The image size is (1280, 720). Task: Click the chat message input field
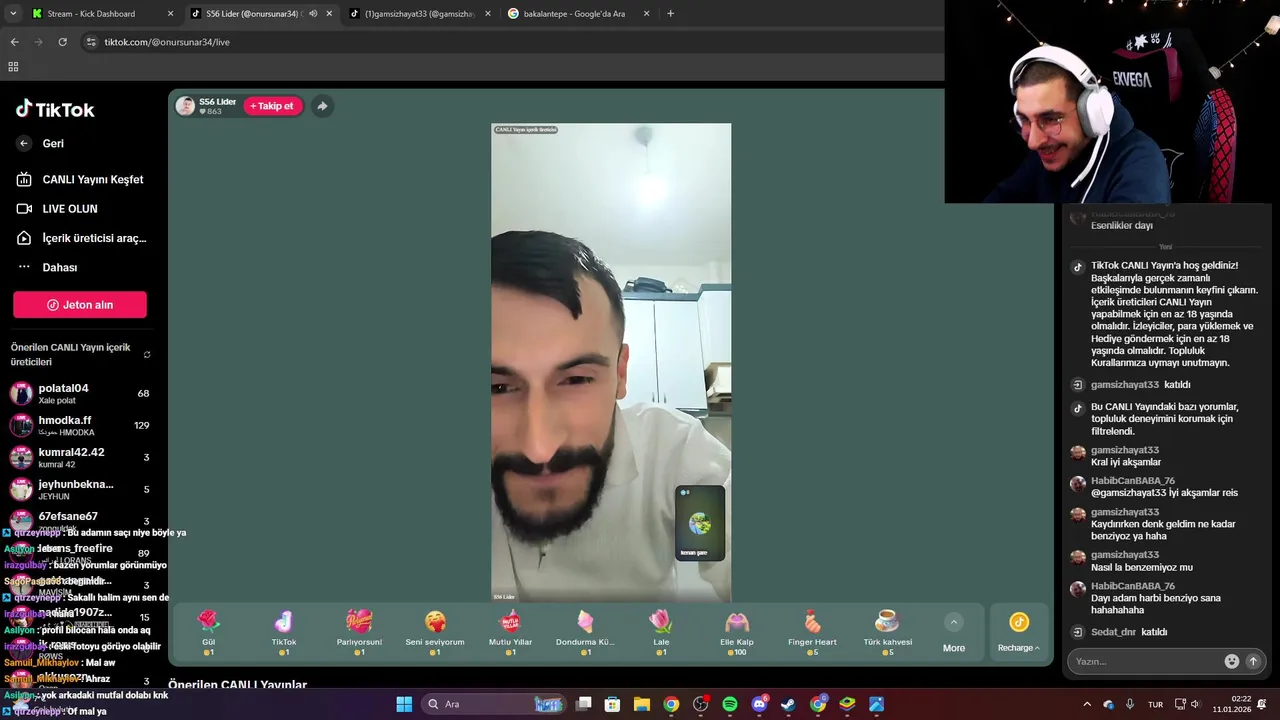point(1145,661)
